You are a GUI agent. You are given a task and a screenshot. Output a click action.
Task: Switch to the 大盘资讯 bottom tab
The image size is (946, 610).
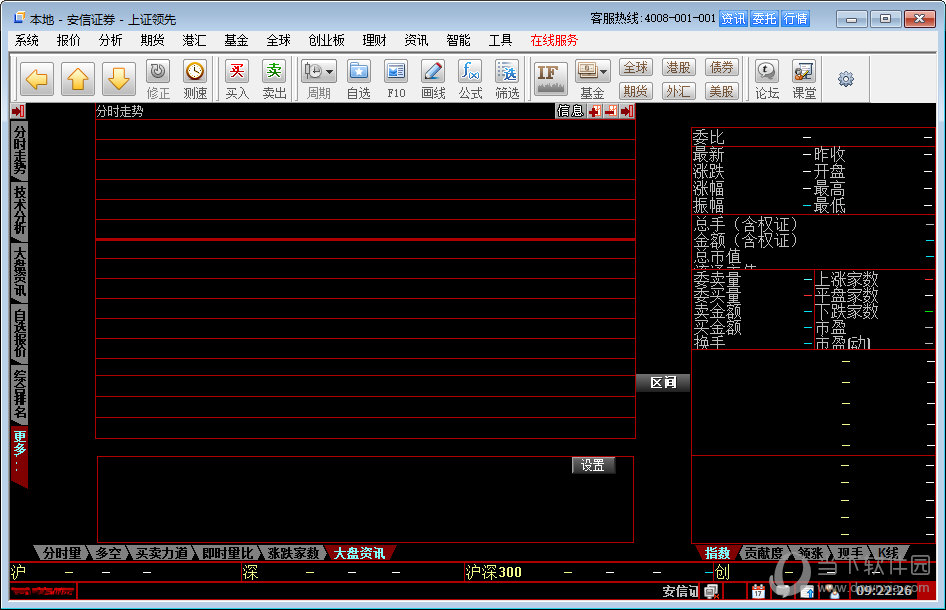[x=360, y=553]
